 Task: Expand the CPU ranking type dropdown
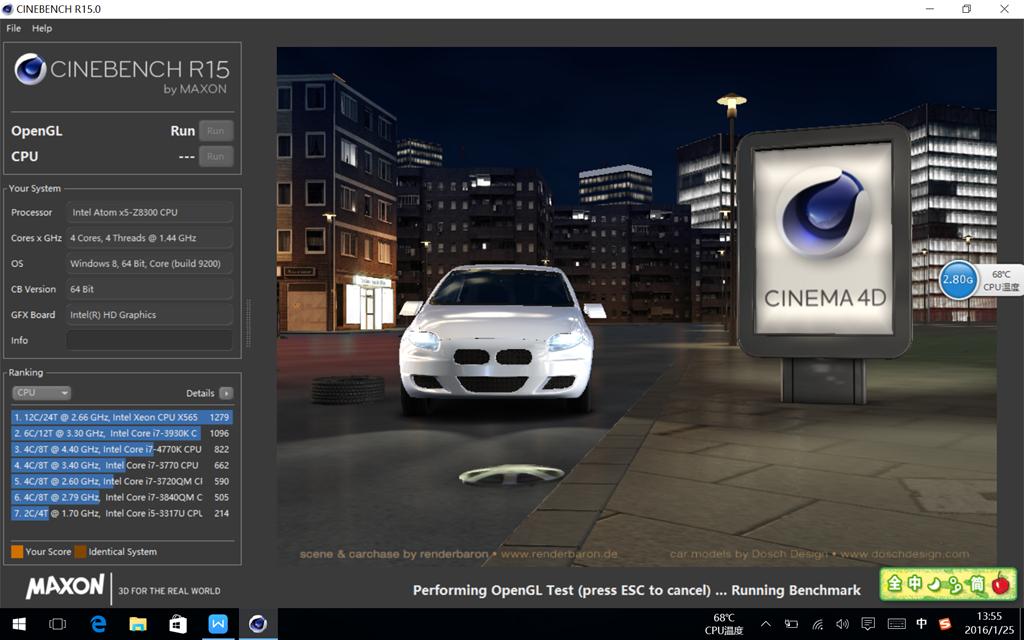click(41, 393)
